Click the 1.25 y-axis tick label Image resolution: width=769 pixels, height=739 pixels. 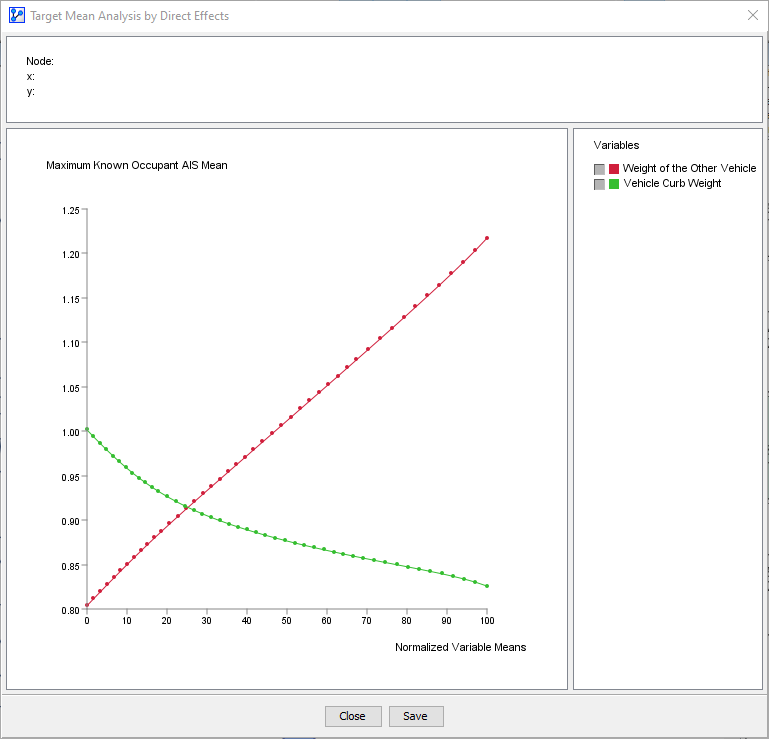71,210
